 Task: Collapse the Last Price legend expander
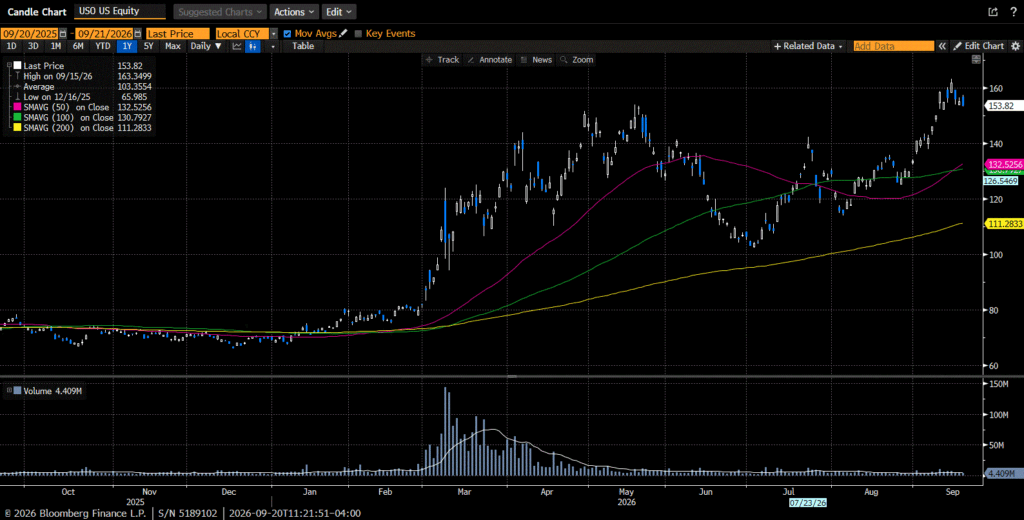click(10, 65)
